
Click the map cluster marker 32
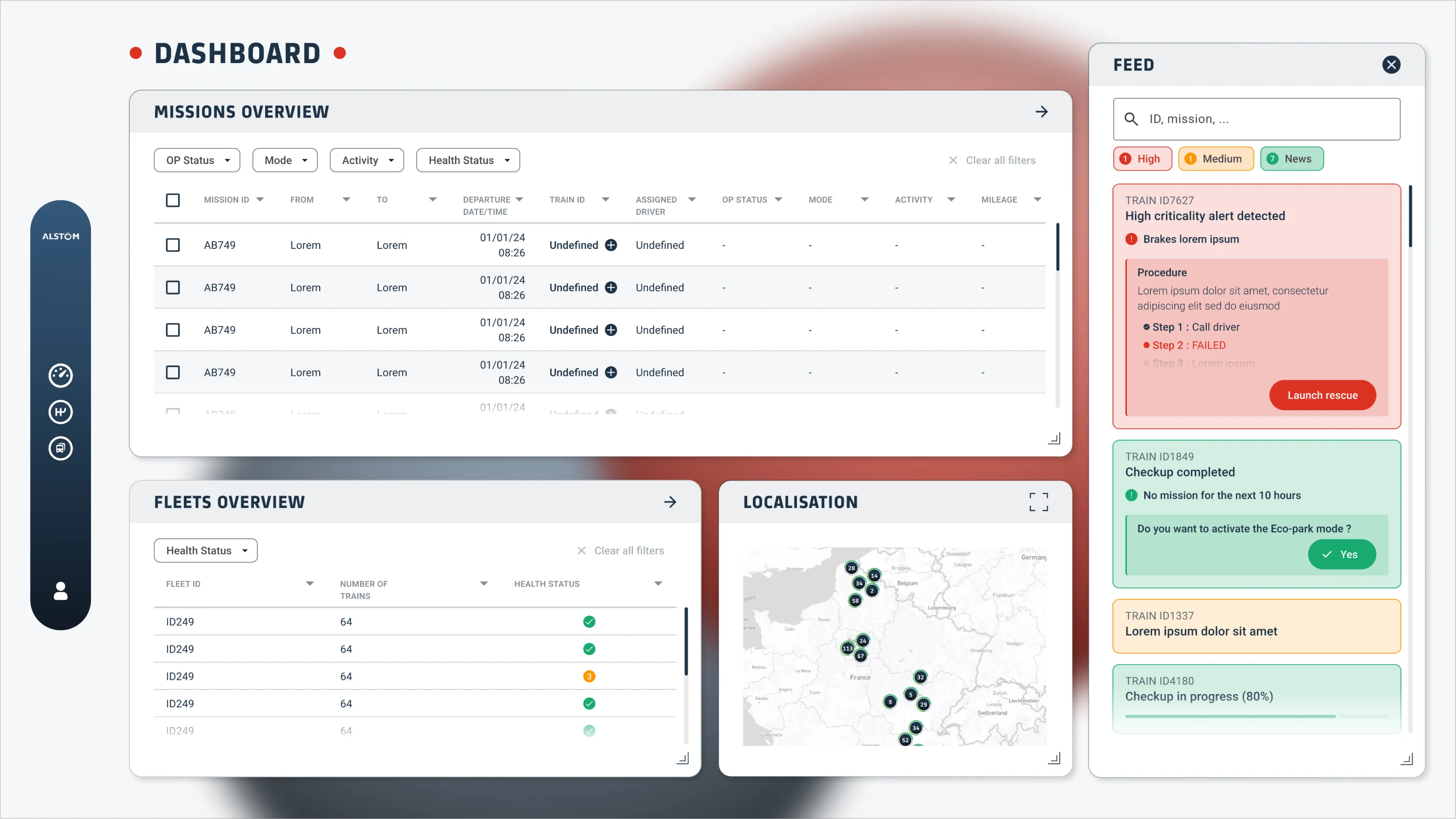pos(920,677)
